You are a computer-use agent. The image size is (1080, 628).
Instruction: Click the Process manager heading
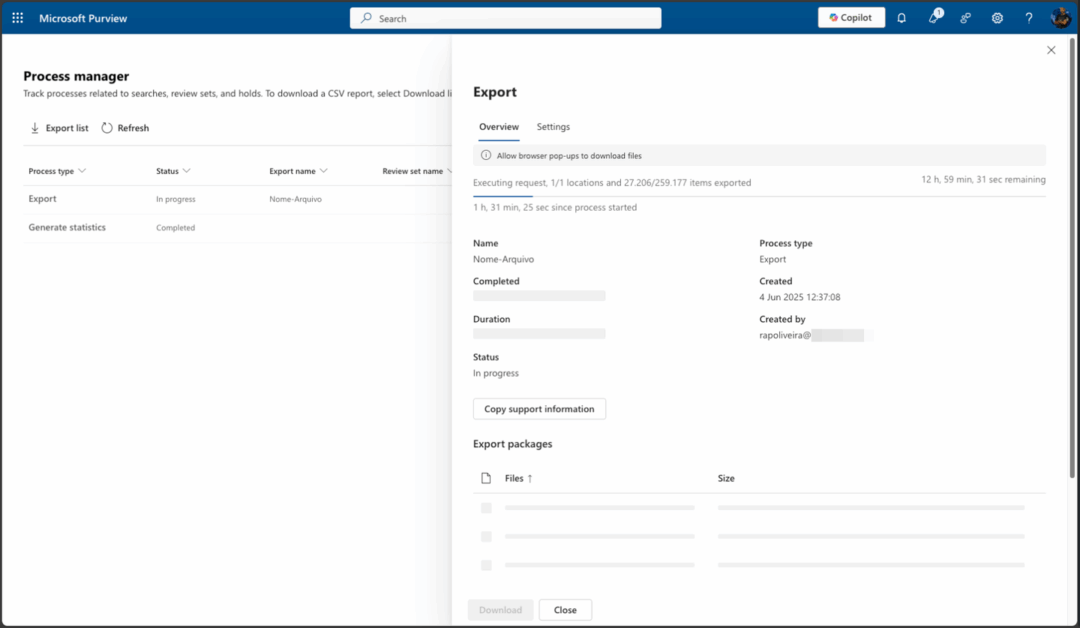coord(76,76)
